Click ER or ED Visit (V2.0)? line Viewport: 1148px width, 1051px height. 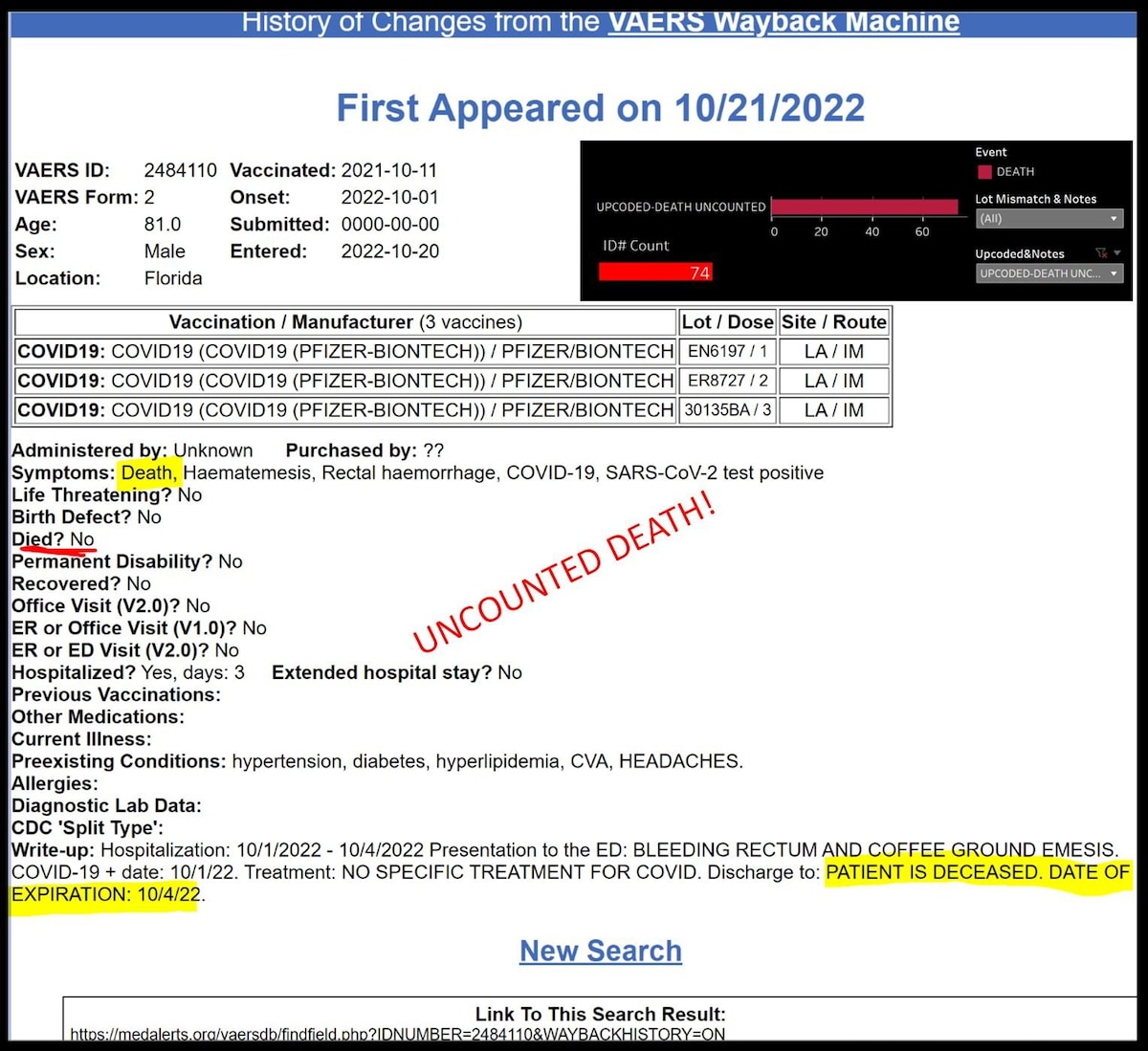(x=125, y=650)
